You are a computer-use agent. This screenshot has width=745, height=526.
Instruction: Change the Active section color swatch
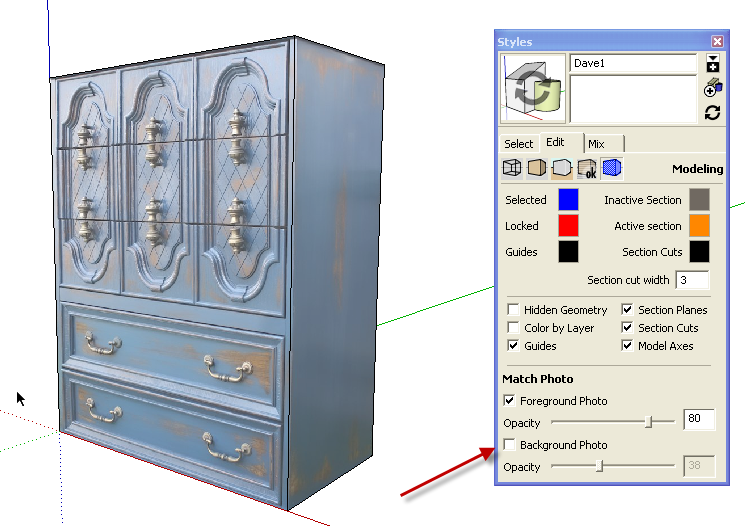699,226
